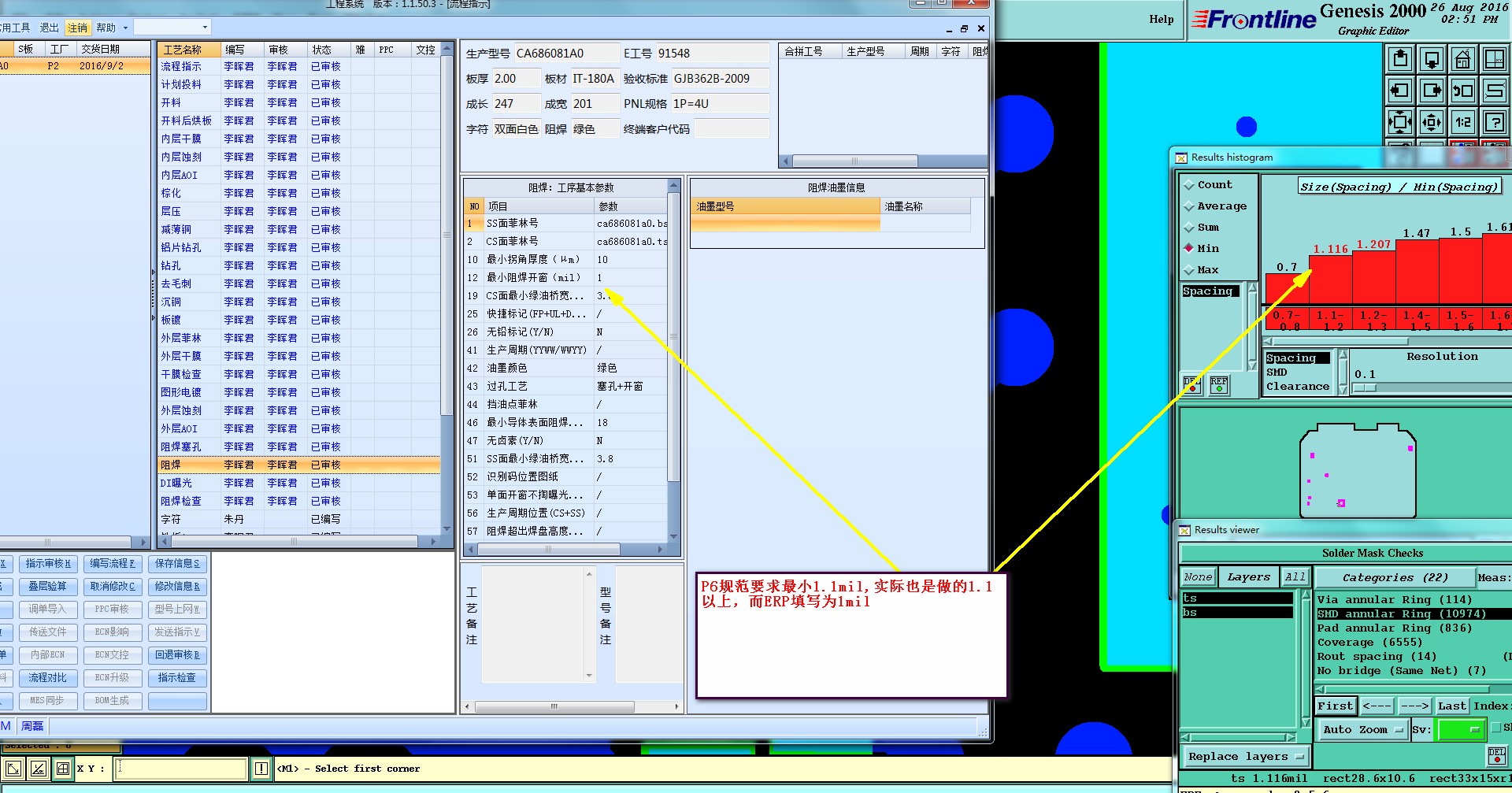This screenshot has height=793, width=1512.
Task: Click the DFL icon in Results histogram
Action: click(1192, 385)
